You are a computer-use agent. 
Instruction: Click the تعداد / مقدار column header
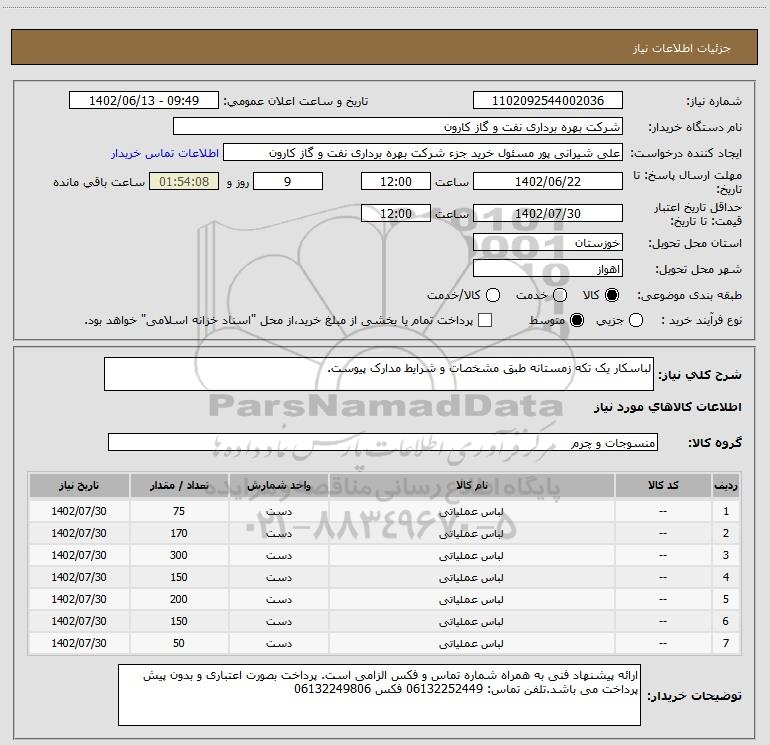179,485
